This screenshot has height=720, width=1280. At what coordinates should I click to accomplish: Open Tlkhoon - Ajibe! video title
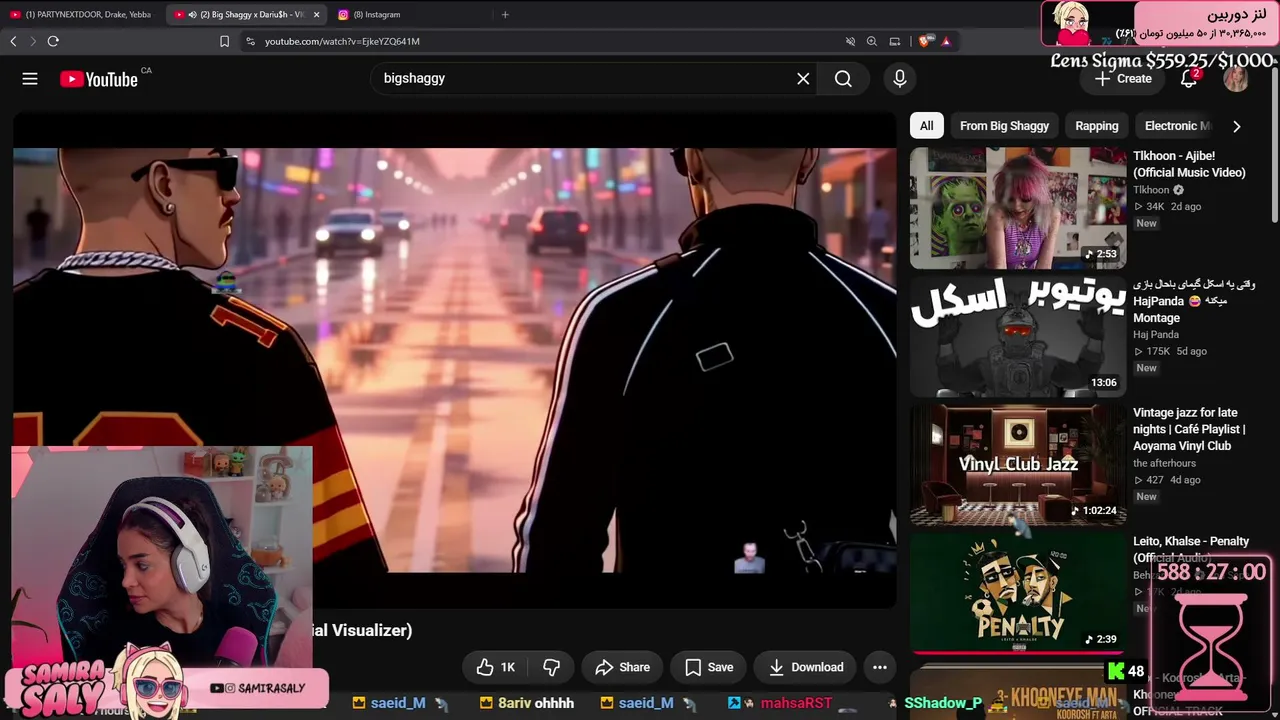coord(1189,164)
